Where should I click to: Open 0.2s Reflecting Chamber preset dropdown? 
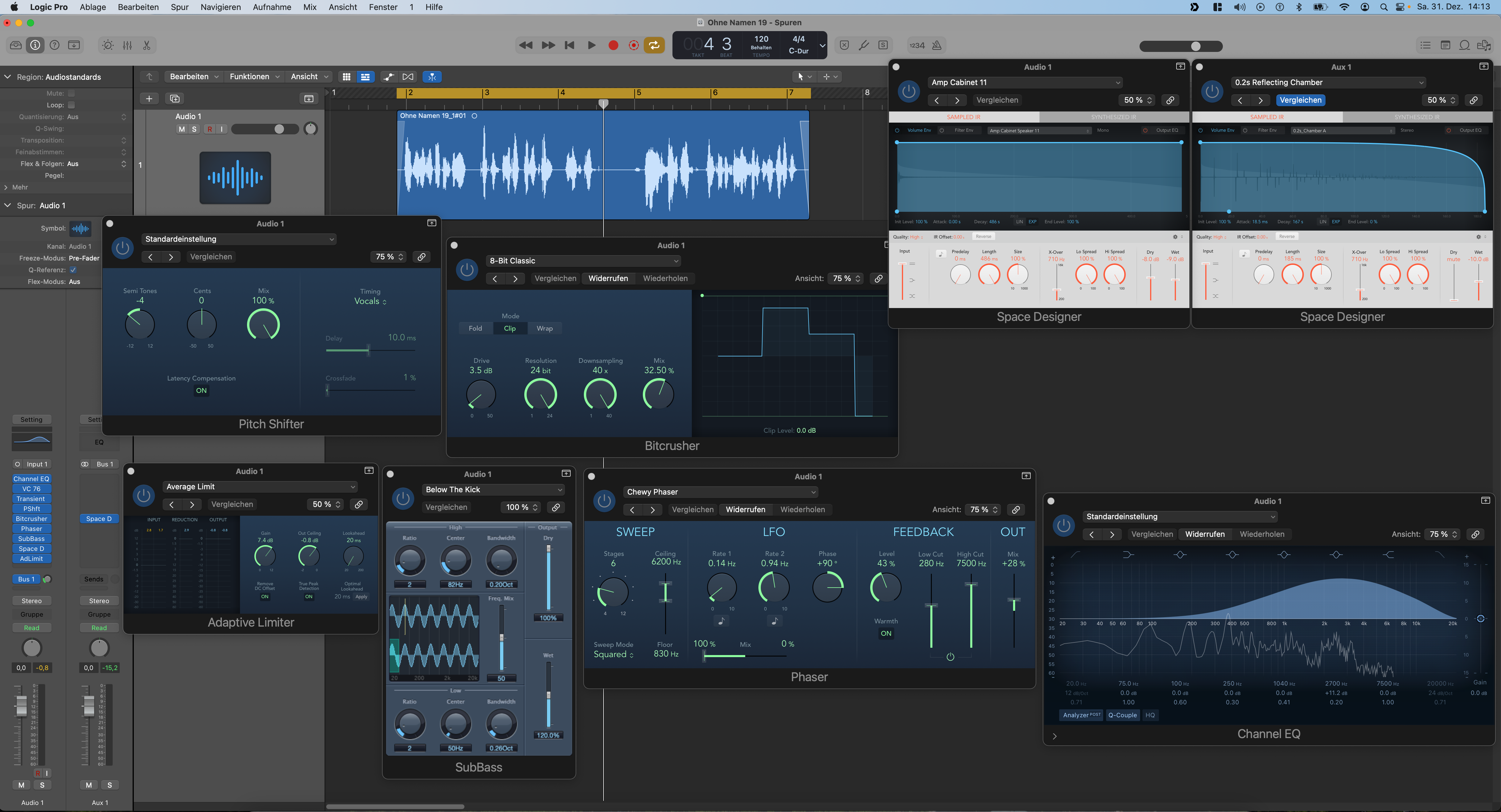pyautogui.click(x=1328, y=83)
